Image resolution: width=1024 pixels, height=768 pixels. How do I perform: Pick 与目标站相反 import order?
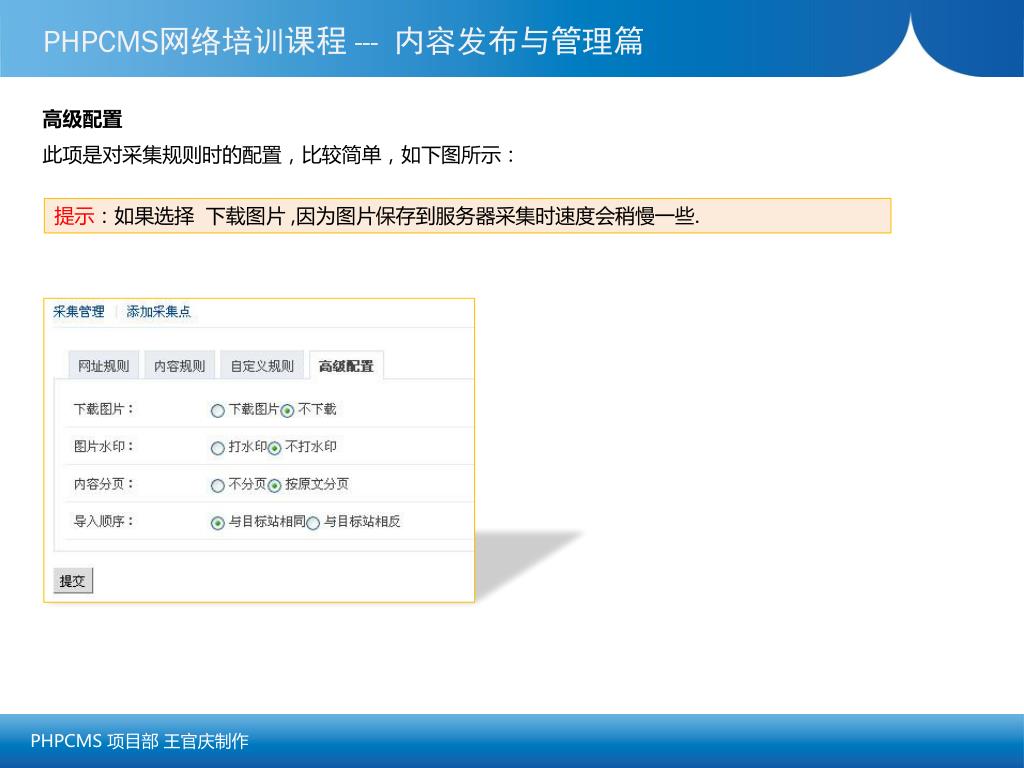[x=313, y=523]
